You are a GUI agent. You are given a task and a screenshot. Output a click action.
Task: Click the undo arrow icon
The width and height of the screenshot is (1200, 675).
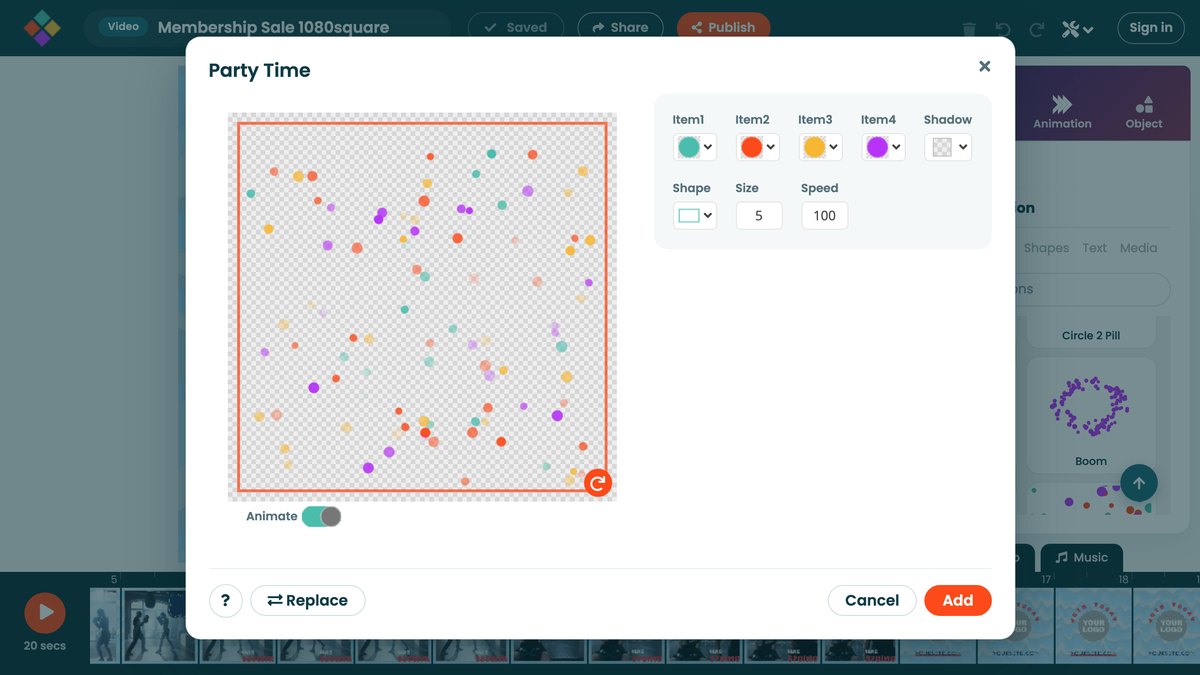pyautogui.click(x=1003, y=29)
